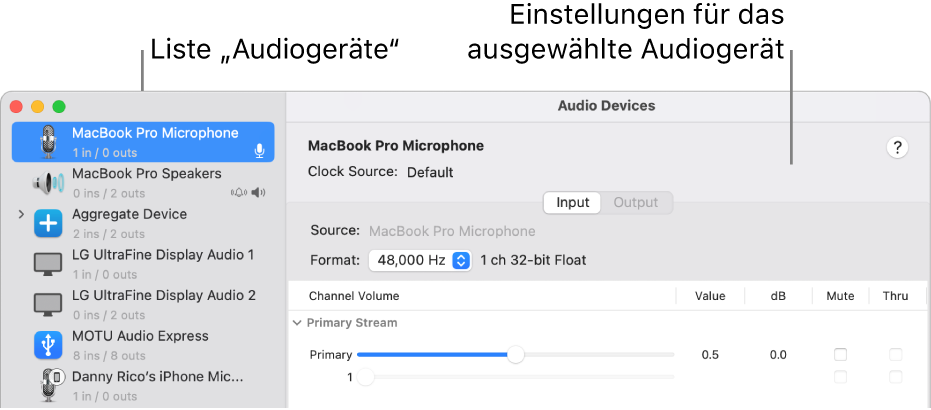Expand the Aggregate Device tree item
This screenshot has width=931, height=410.
[x=20, y=215]
